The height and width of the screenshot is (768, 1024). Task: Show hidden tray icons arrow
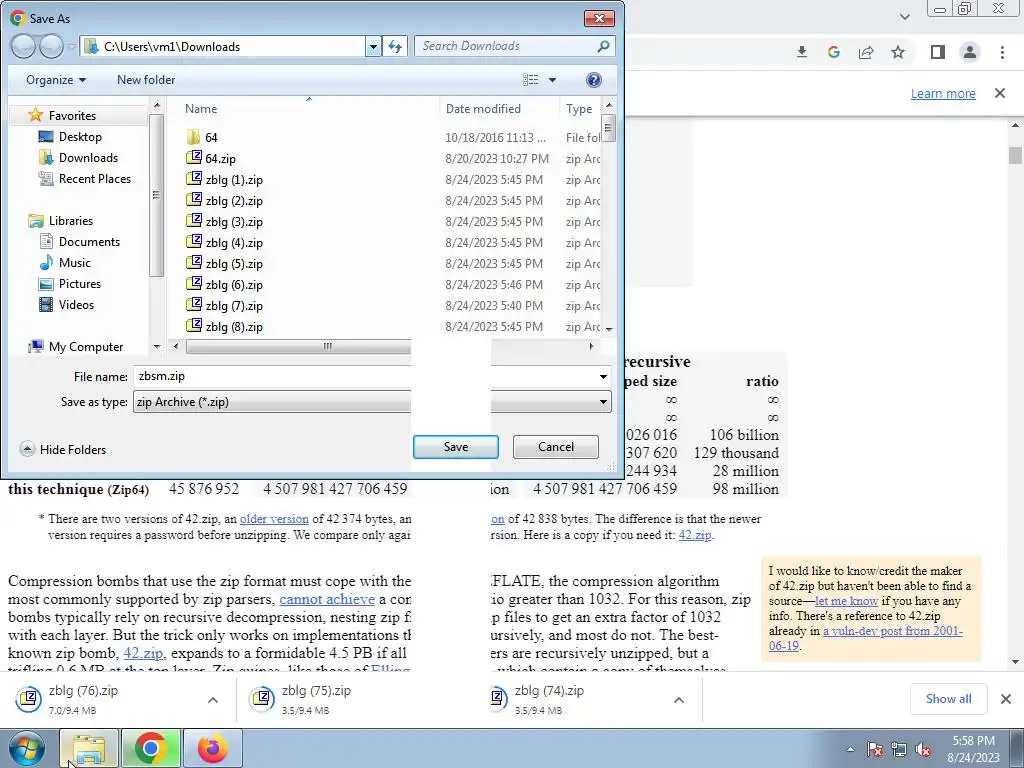850,749
